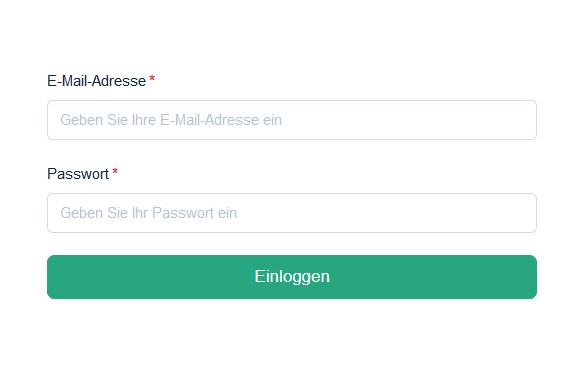
Task: Activate the first text field of the form
Action: click(x=292, y=120)
